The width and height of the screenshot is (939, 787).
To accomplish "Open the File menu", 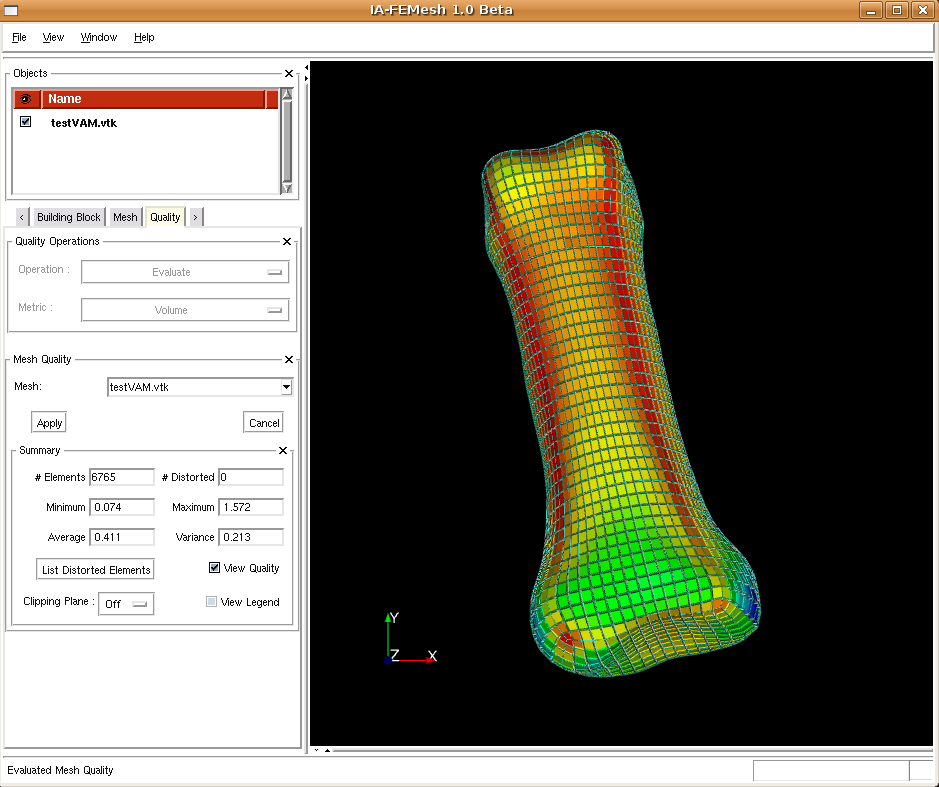I will [19, 37].
